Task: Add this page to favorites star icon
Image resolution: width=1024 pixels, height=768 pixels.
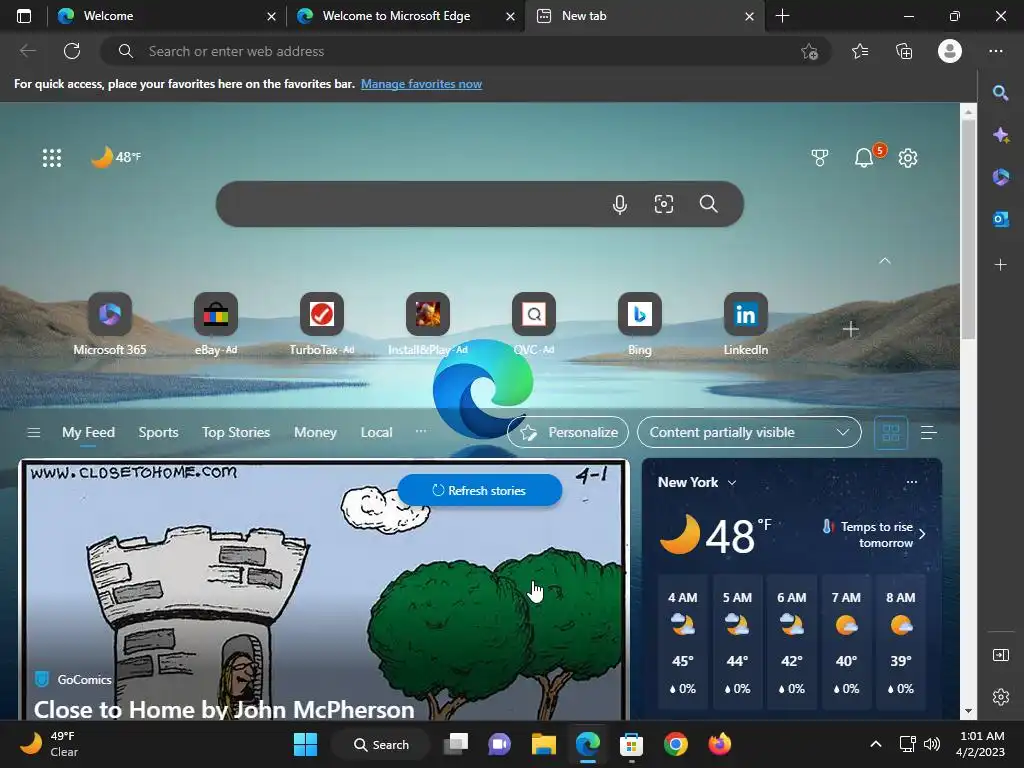Action: [x=809, y=51]
